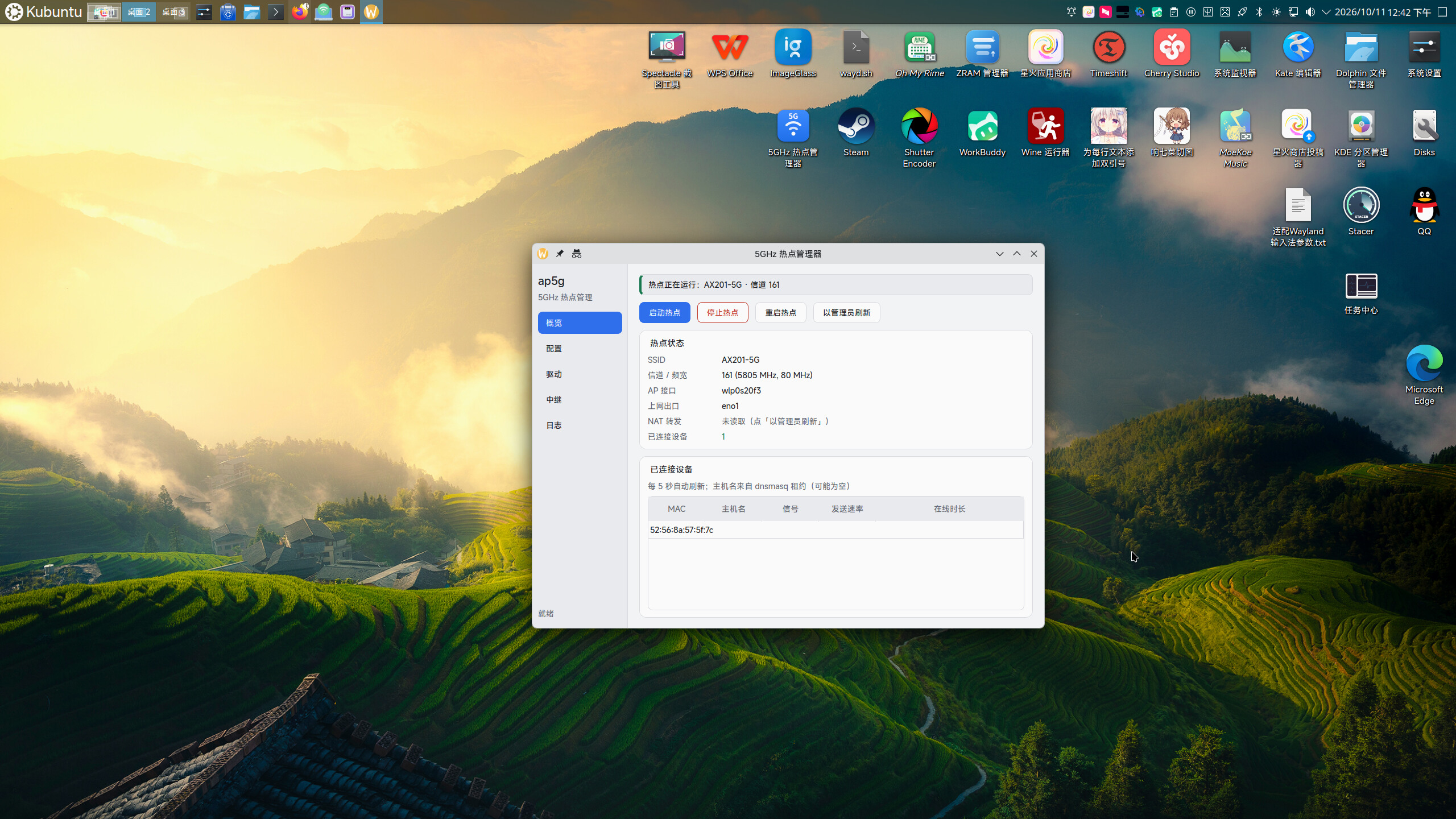Click the keep-above icon beside the titlebar pin

[x=577, y=254]
